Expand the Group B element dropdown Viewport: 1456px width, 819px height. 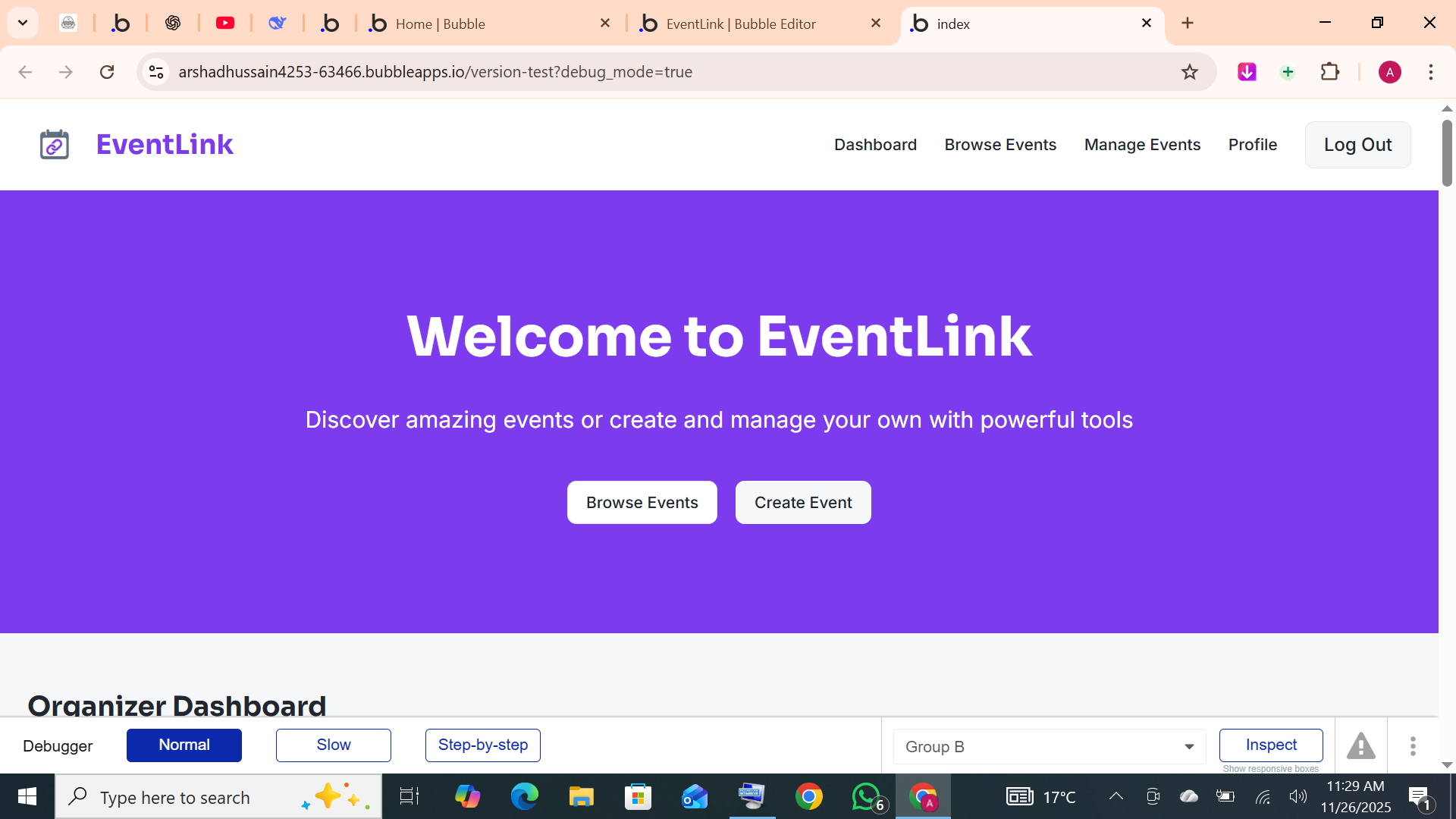coord(1050,747)
